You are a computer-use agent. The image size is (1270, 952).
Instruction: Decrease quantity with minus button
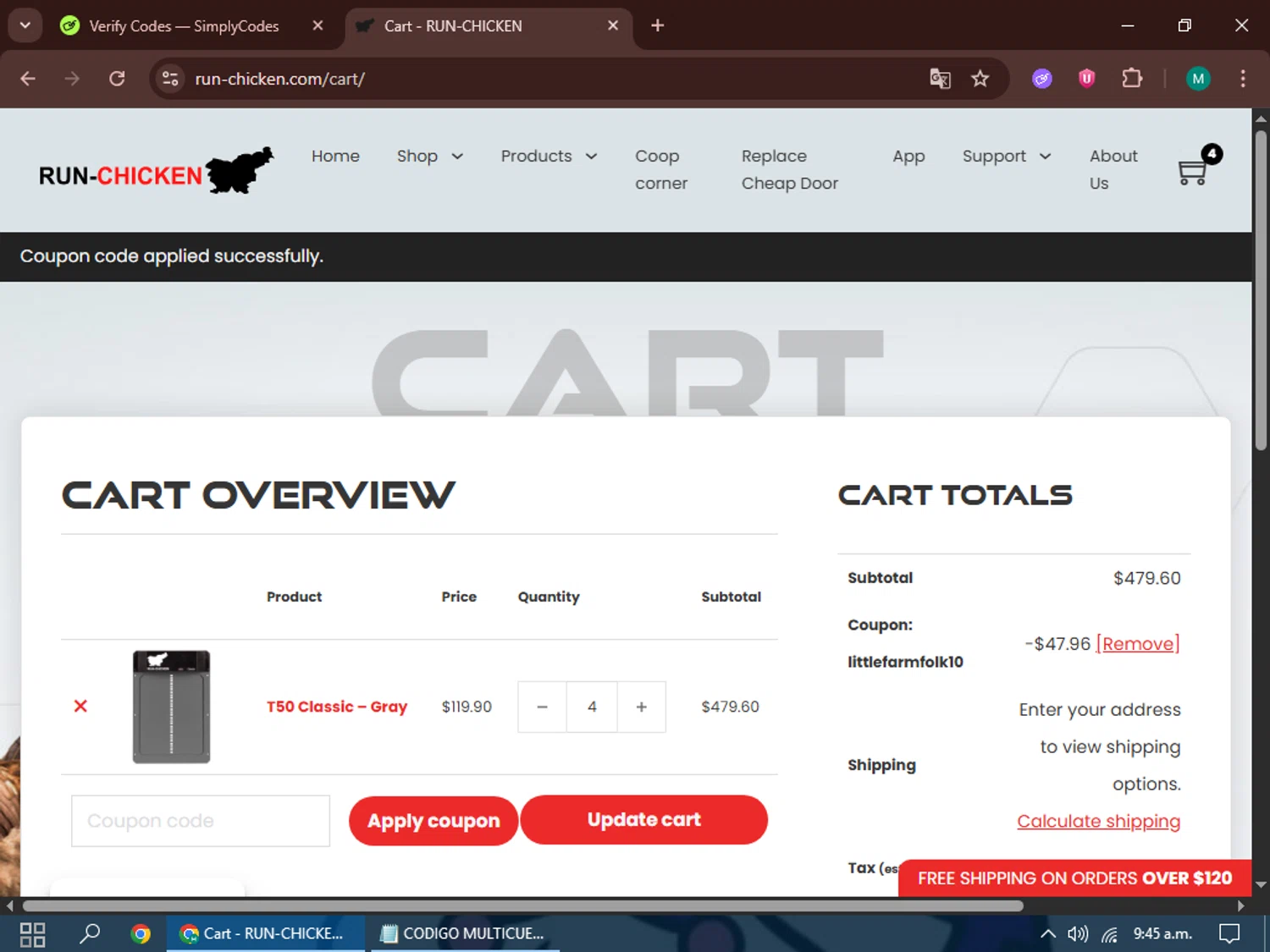coord(543,707)
